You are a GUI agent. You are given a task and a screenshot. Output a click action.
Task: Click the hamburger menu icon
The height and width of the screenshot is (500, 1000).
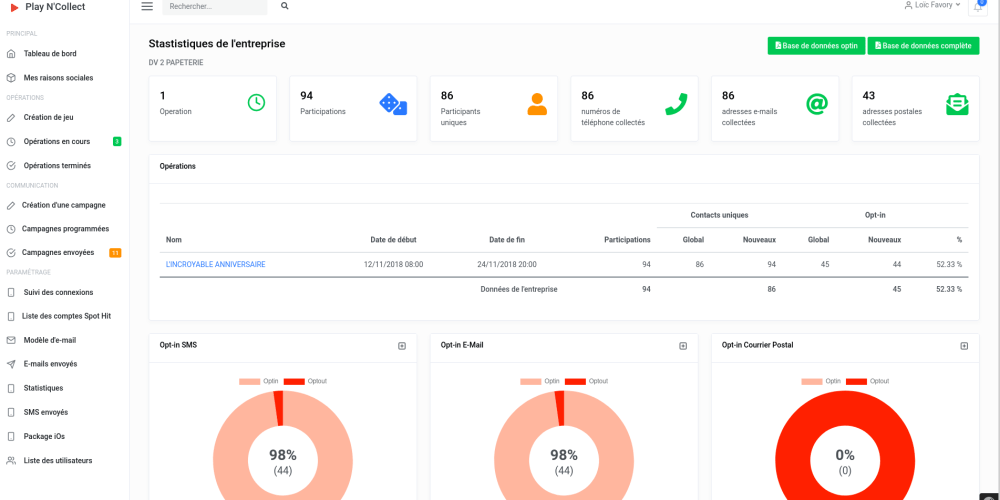147,6
